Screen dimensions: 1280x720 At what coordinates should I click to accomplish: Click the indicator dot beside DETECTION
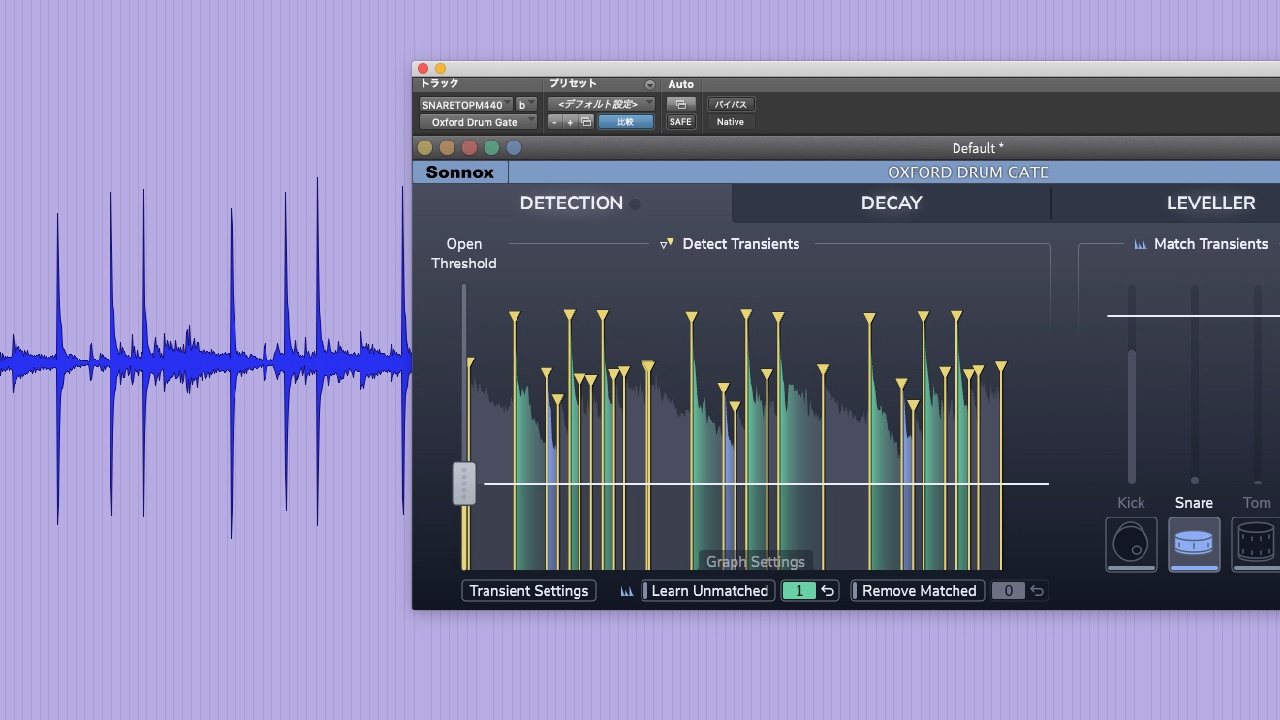pos(635,204)
